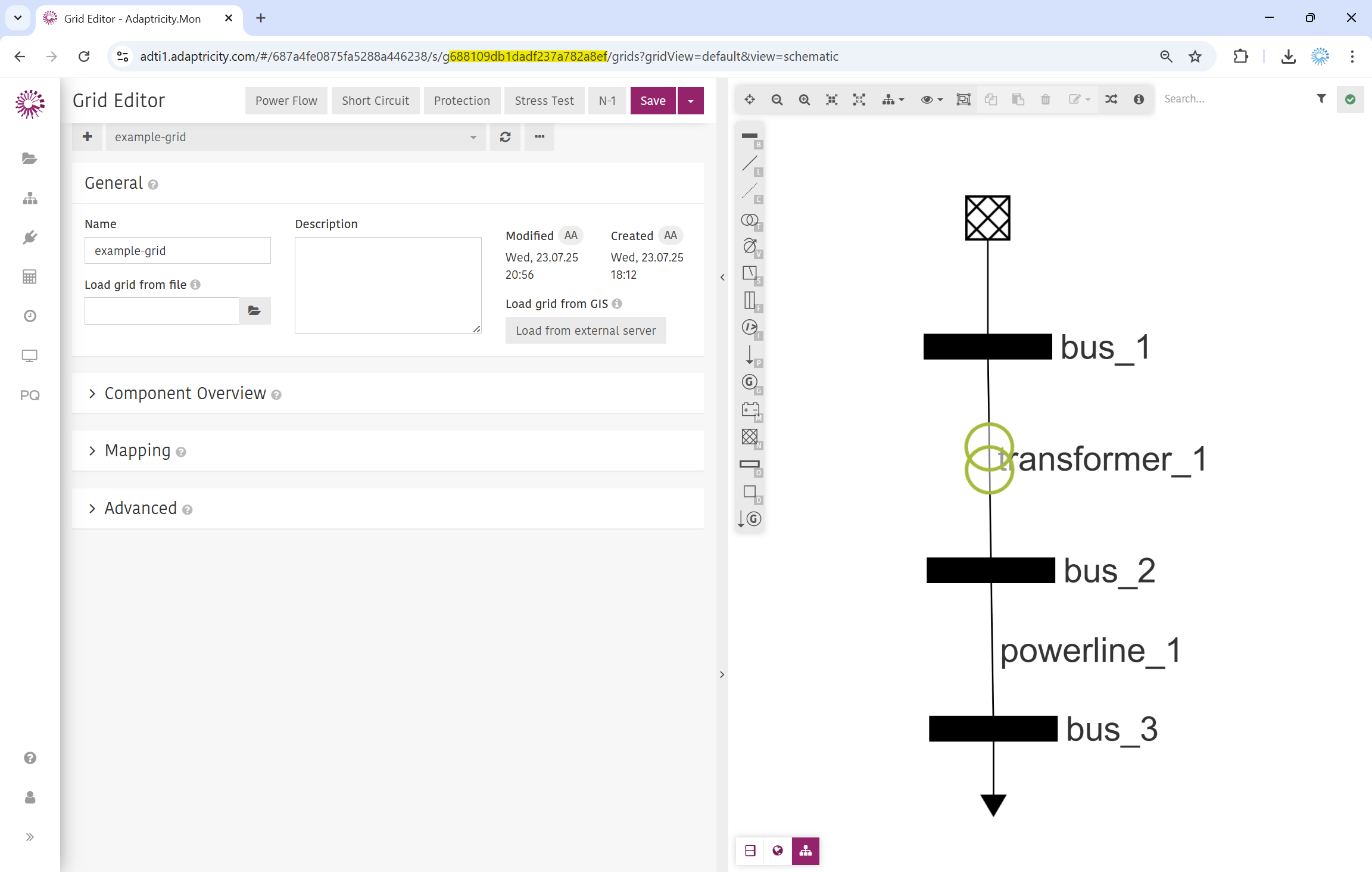This screenshot has width=1372, height=872.
Task: Select the dotted Connector (C) tool
Action: (750, 192)
